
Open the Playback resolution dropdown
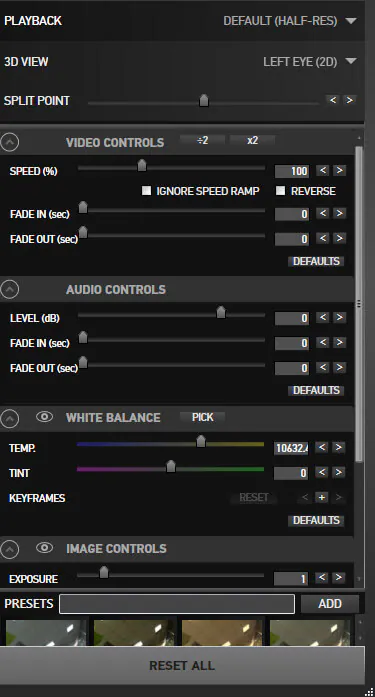coord(290,21)
